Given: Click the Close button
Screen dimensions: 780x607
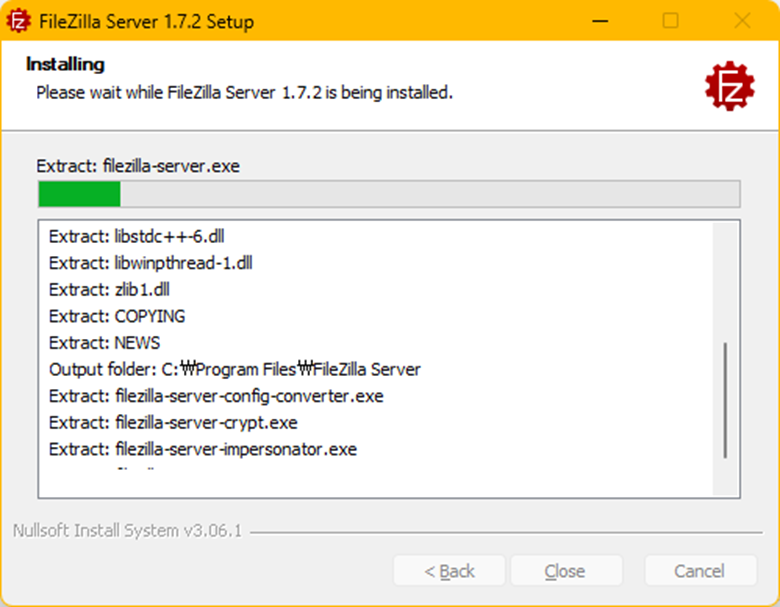Looking at the screenshot, I should pyautogui.click(x=566, y=571).
